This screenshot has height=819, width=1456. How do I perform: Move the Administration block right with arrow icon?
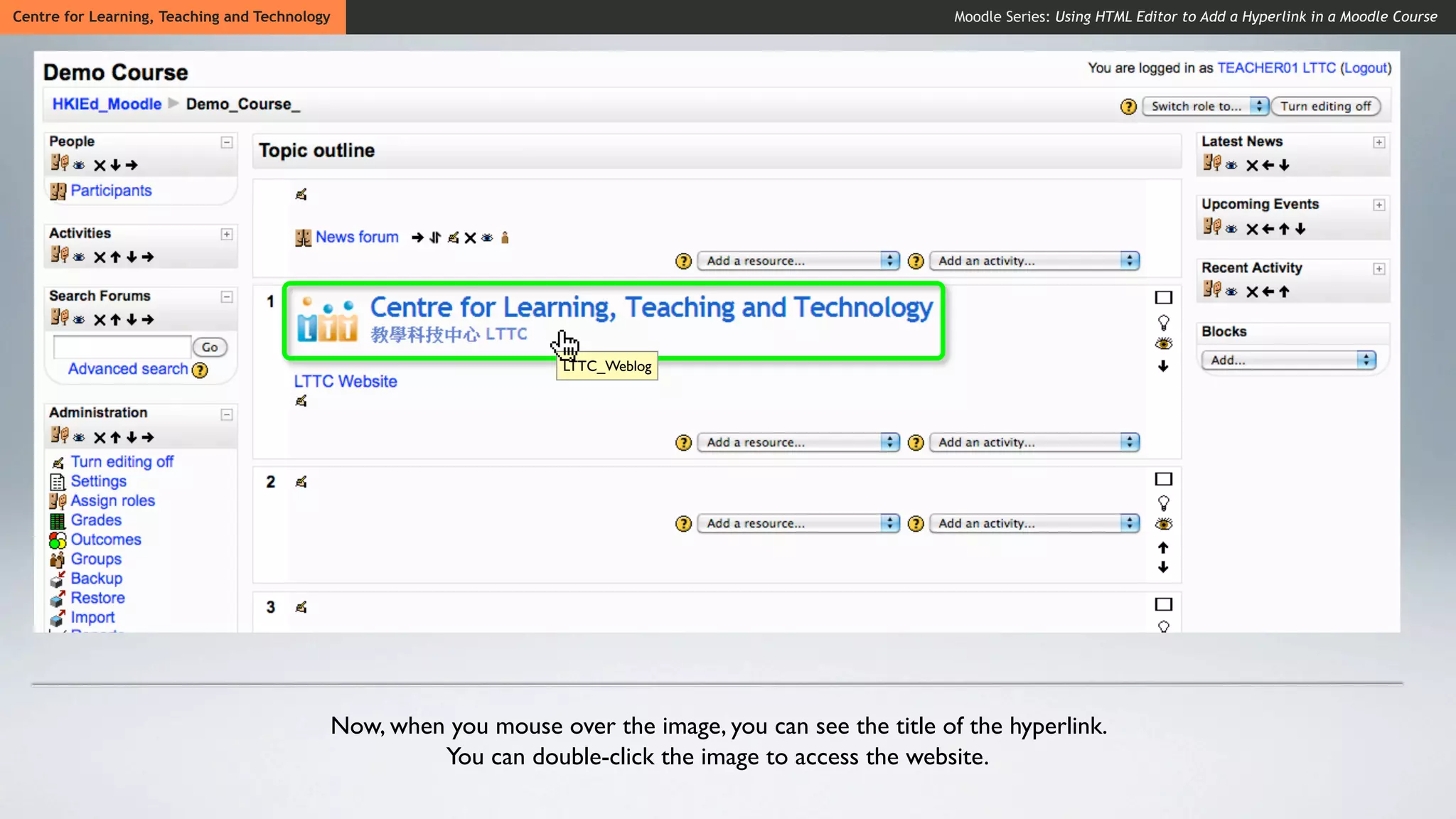click(x=147, y=437)
